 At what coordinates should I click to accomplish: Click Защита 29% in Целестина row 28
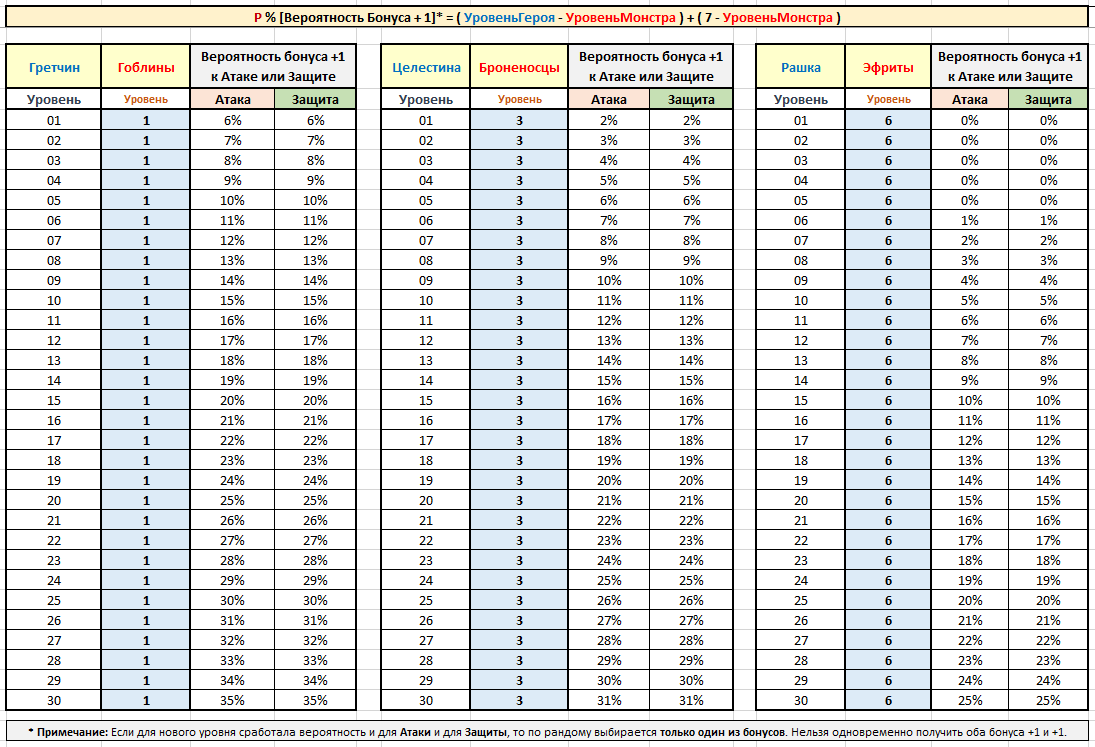pos(691,660)
